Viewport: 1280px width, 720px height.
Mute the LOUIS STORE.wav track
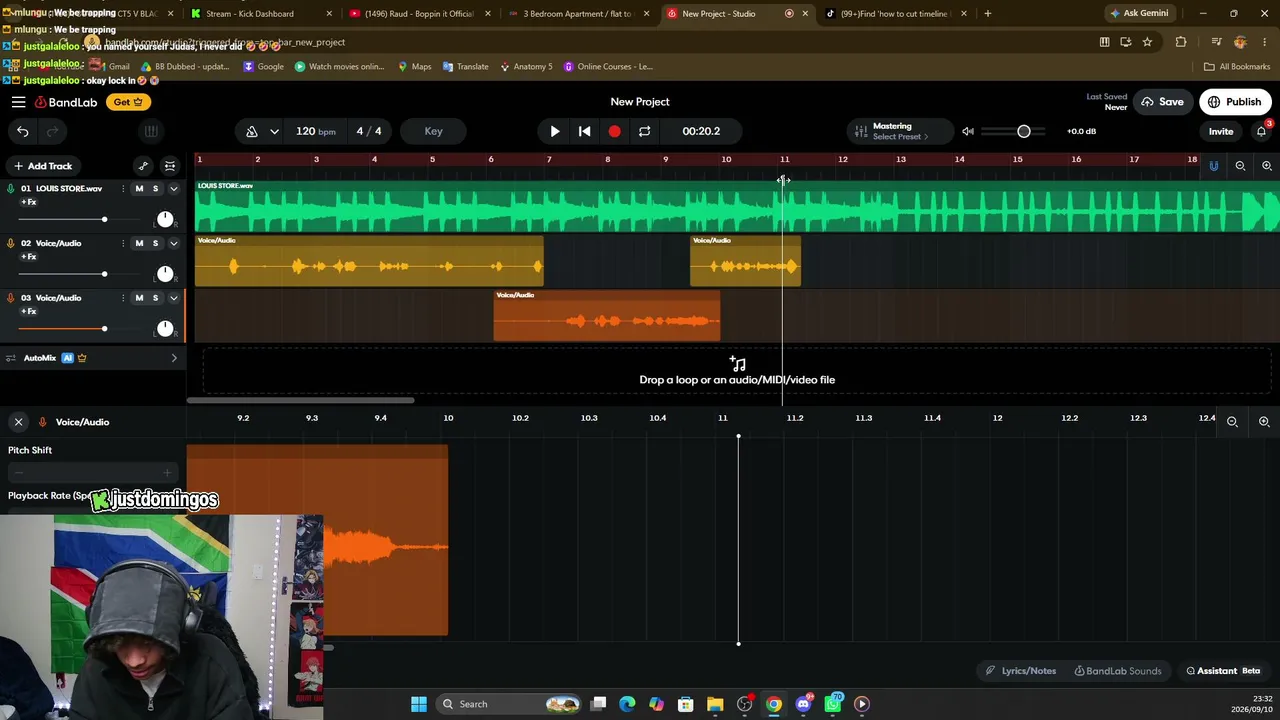click(x=139, y=188)
